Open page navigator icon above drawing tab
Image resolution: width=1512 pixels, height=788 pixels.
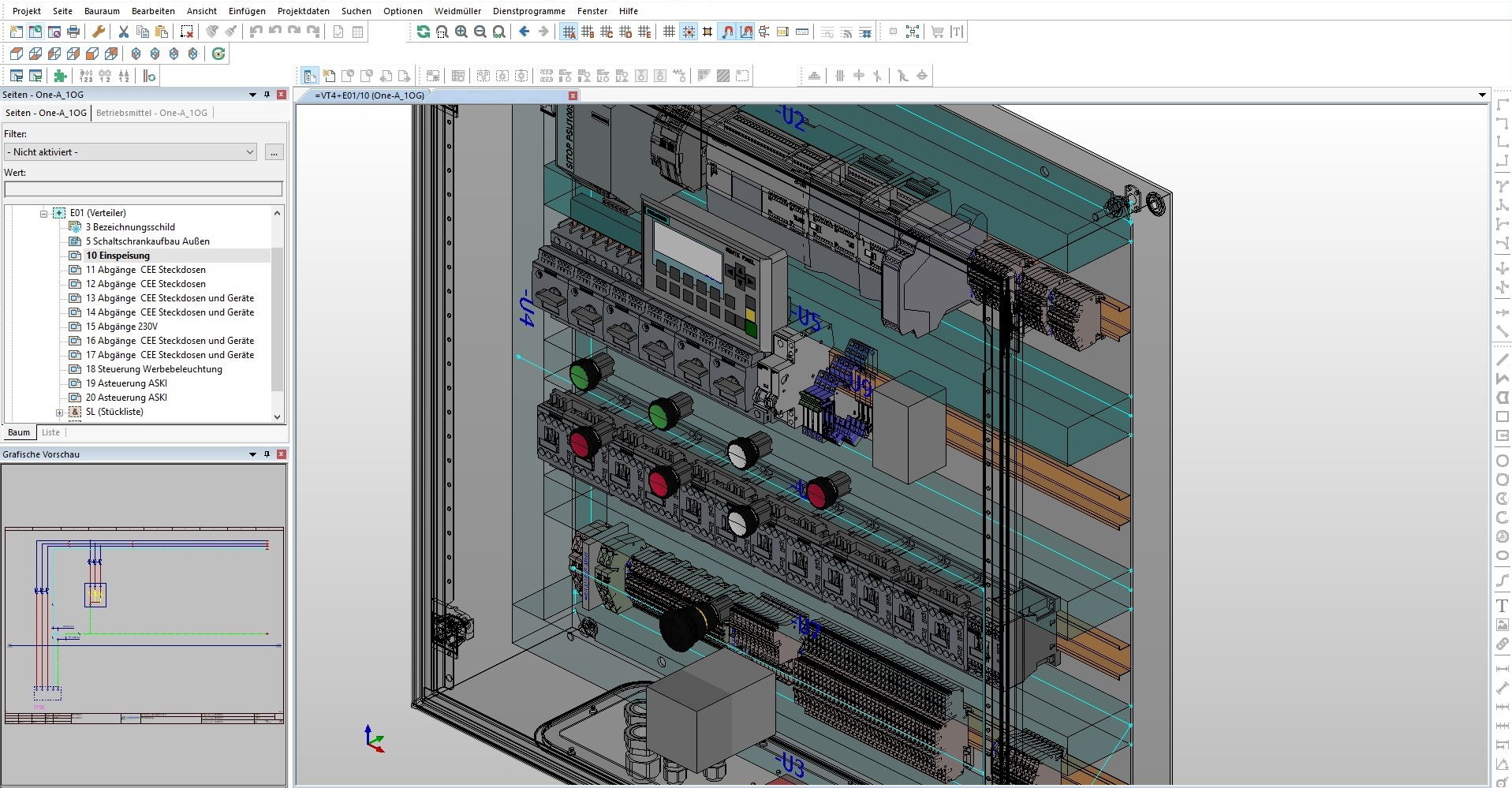point(310,76)
